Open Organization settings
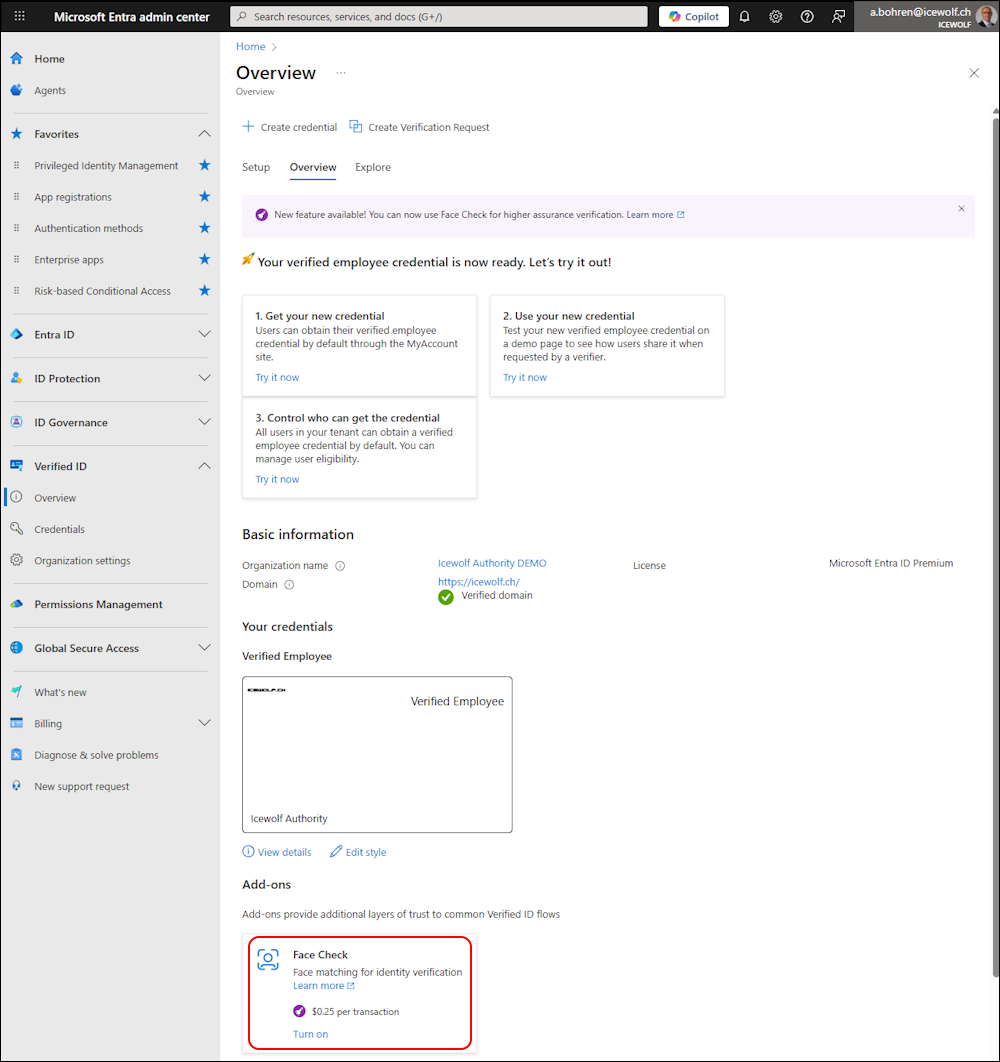The width and height of the screenshot is (1000, 1062). (x=82, y=561)
